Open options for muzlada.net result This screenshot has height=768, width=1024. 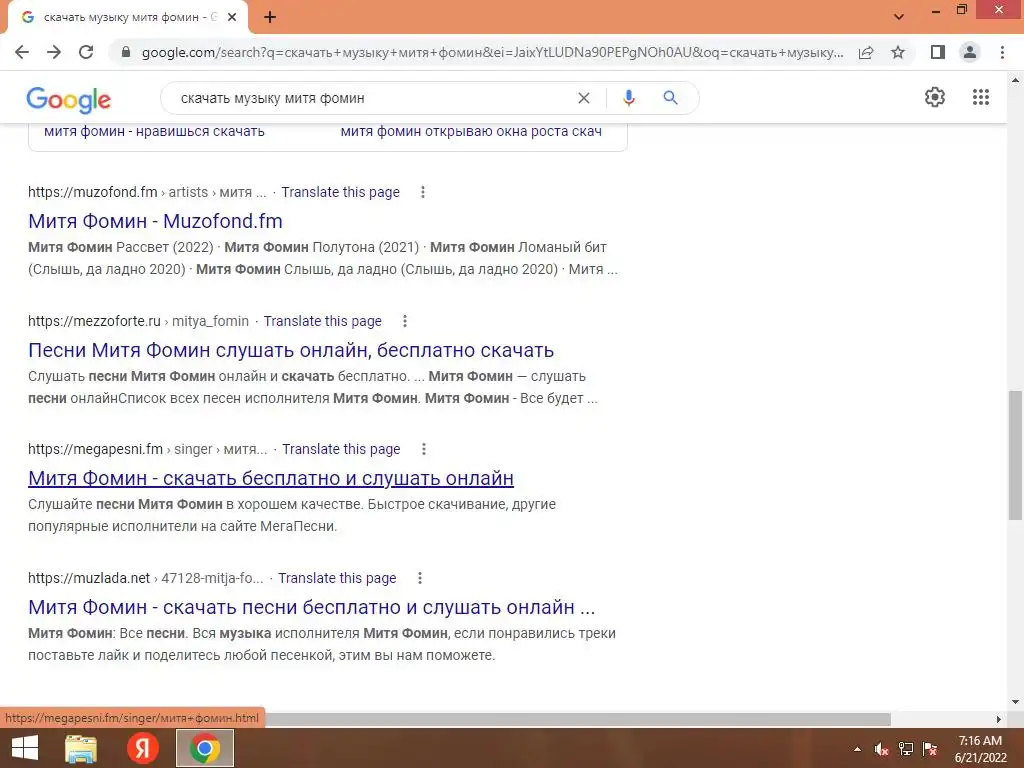coord(420,578)
